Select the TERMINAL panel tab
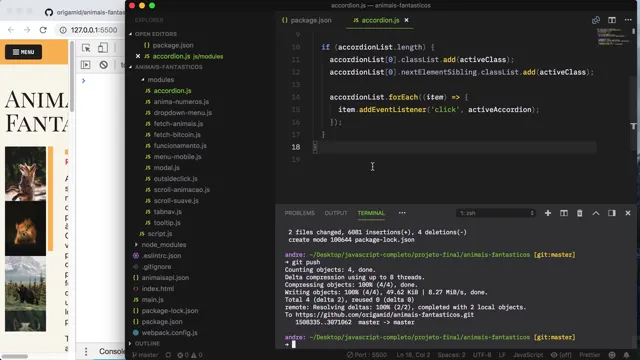The height and width of the screenshot is (360, 640). tap(371, 213)
